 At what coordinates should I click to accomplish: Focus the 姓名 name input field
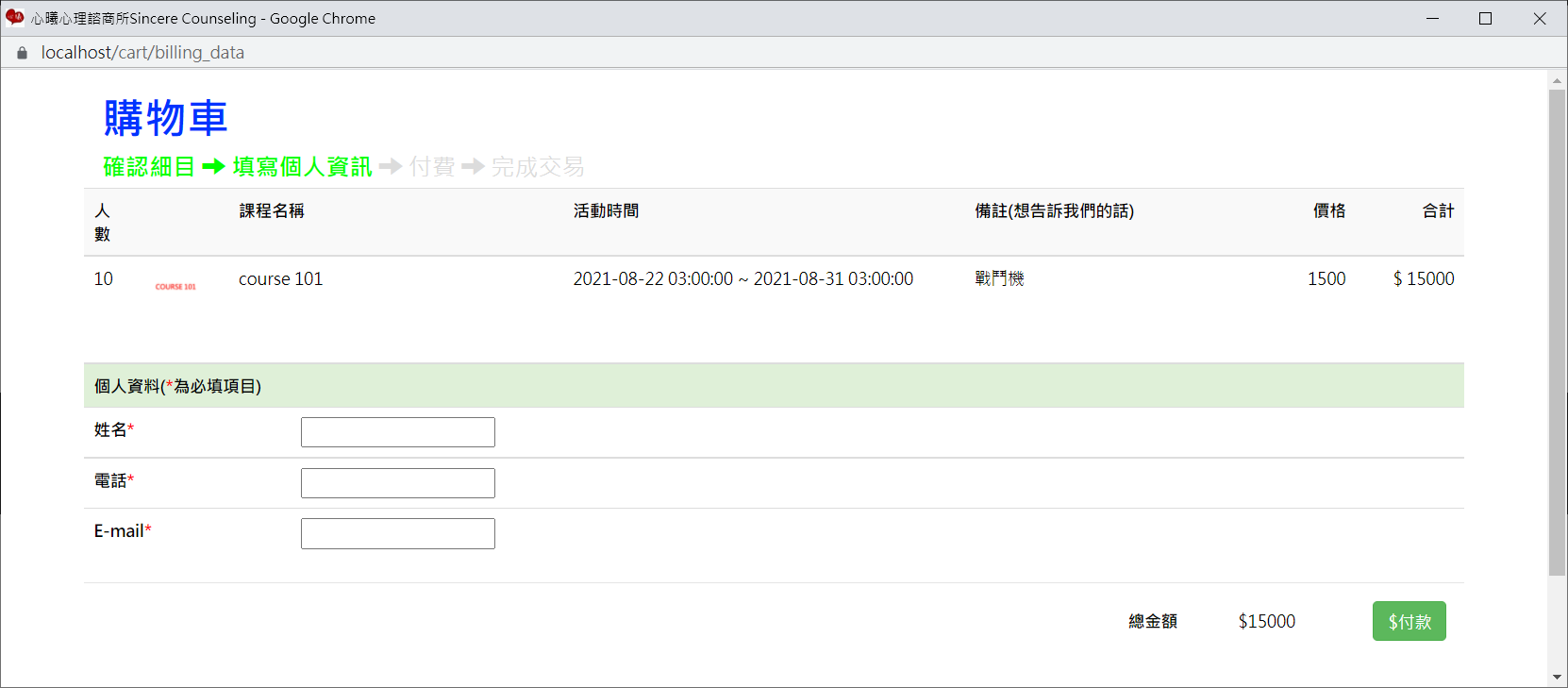click(397, 432)
